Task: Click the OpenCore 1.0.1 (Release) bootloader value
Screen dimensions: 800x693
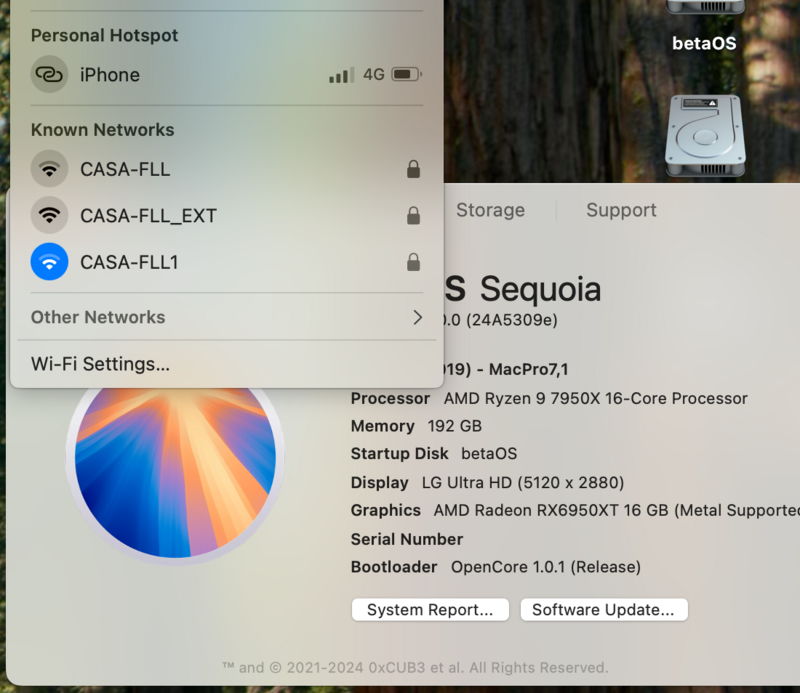Action: pyautogui.click(x=545, y=567)
